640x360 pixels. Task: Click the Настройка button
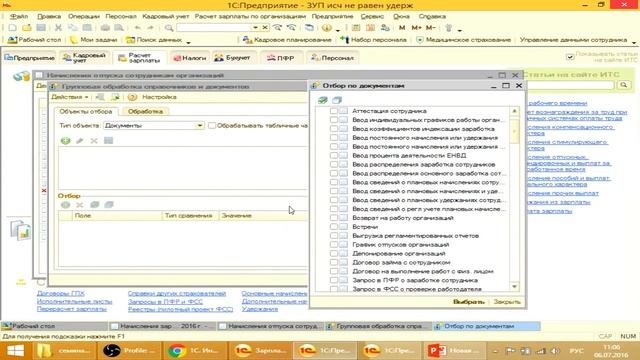tap(159, 97)
